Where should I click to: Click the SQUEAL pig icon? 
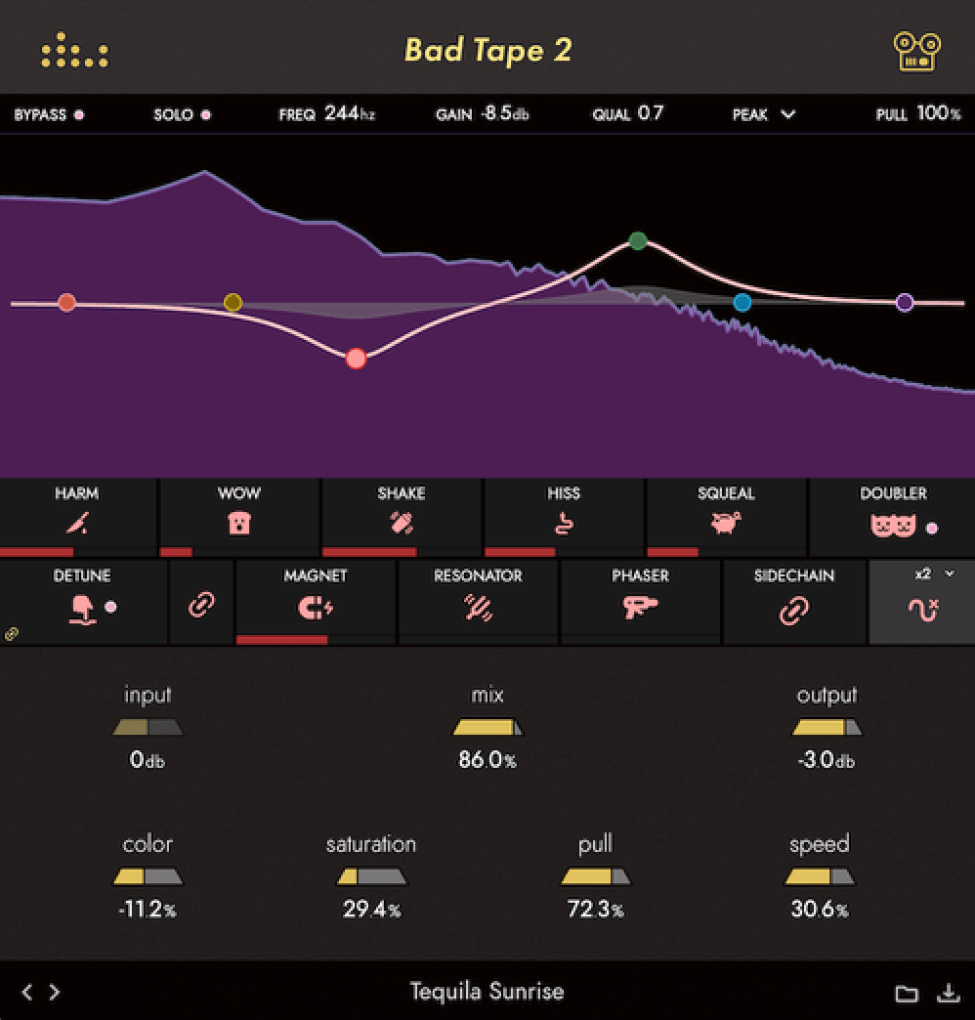pyautogui.click(x=726, y=523)
